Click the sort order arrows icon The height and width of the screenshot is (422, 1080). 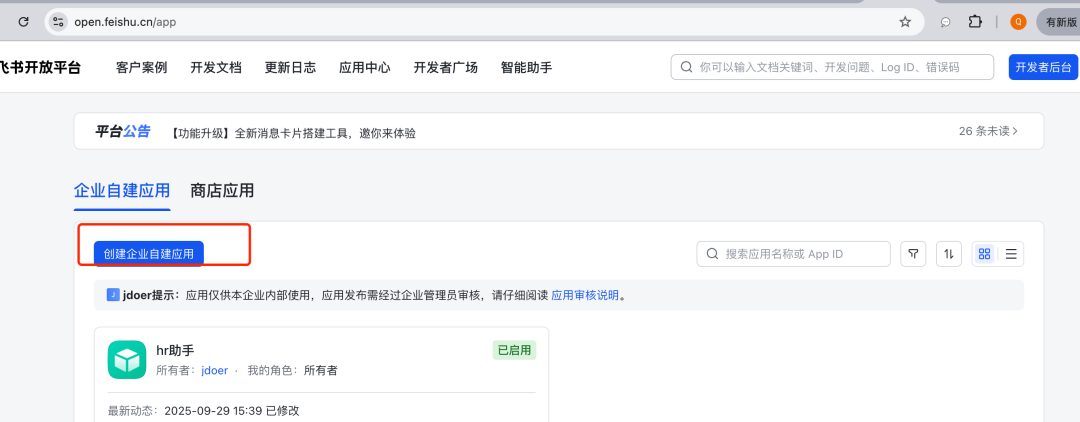[x=949, y=254]
